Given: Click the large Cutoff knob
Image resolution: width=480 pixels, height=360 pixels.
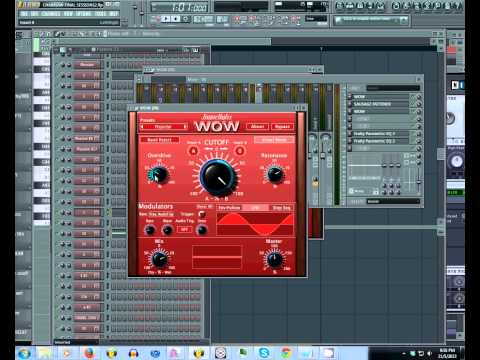Looking at the screenshot, I should tap(218, 176).
